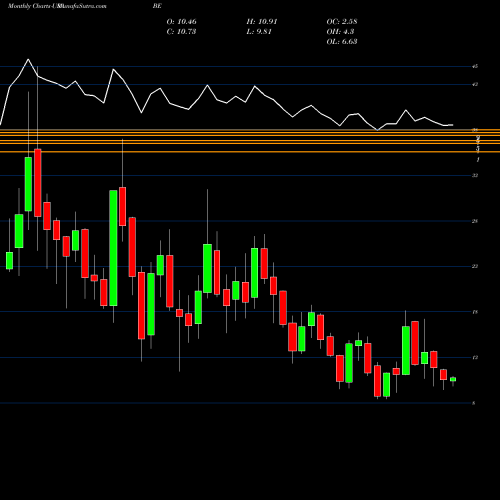The height and width of the screenshot is (500, 500).
Task: Click the '18' price axis label
Action: (x=475, y=312)
